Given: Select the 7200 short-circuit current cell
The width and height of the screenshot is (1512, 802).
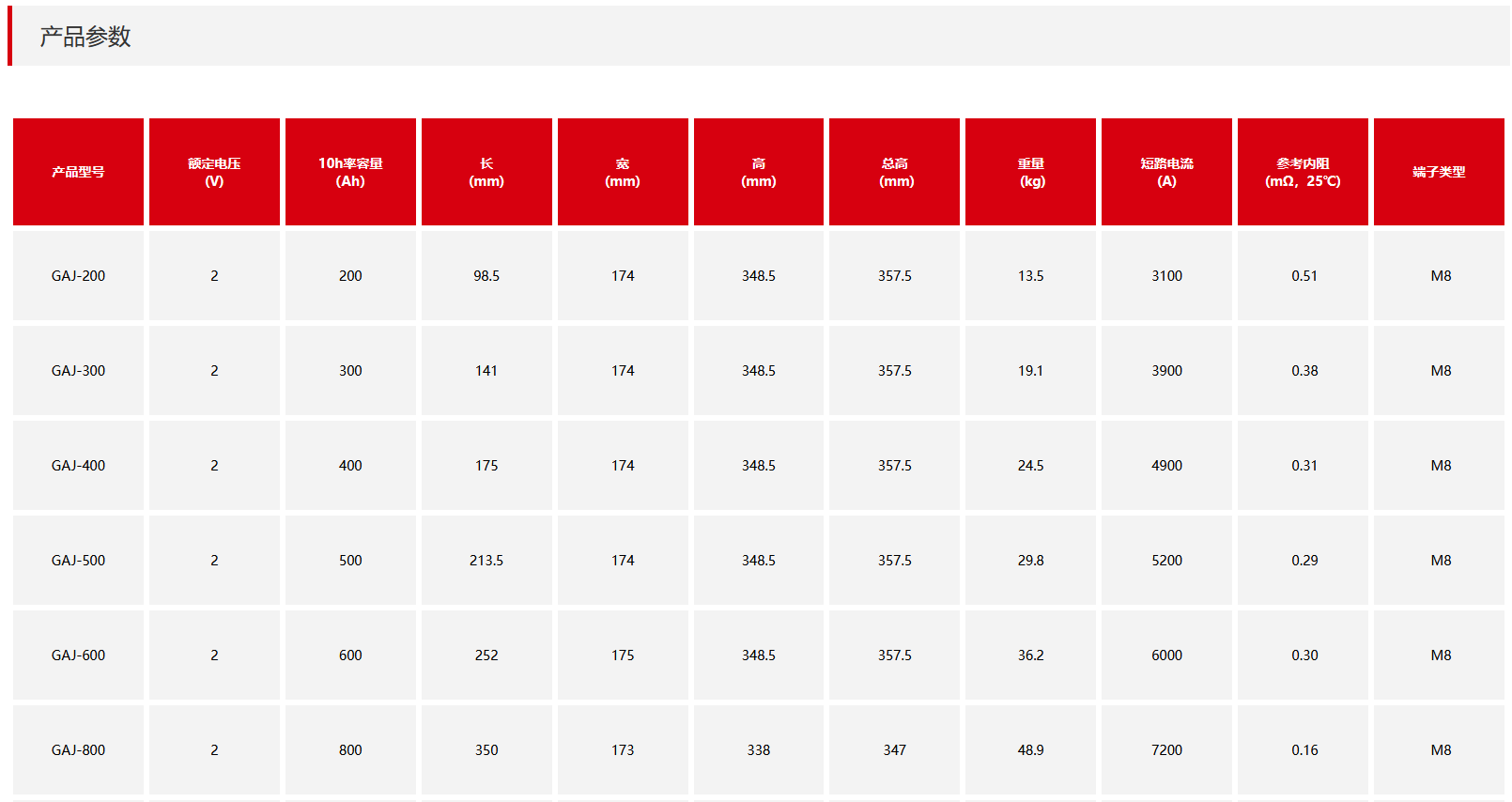Looking at the screenshot, I should pos(1166,750).
